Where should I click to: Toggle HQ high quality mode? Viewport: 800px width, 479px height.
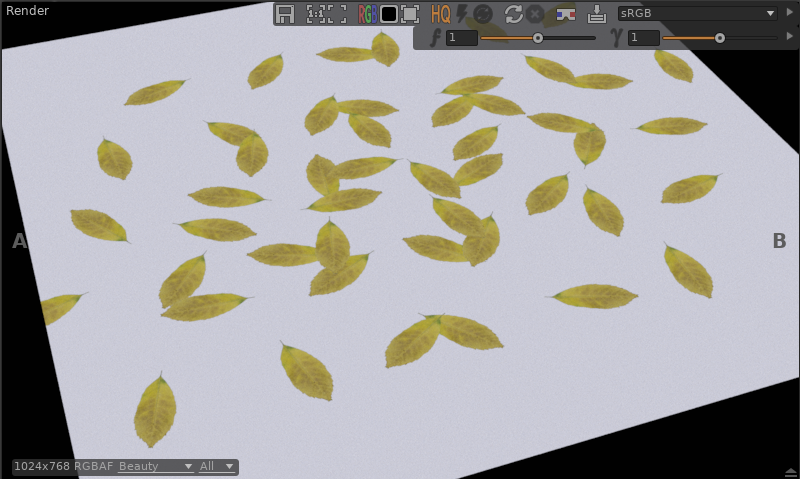click(440, 14)
